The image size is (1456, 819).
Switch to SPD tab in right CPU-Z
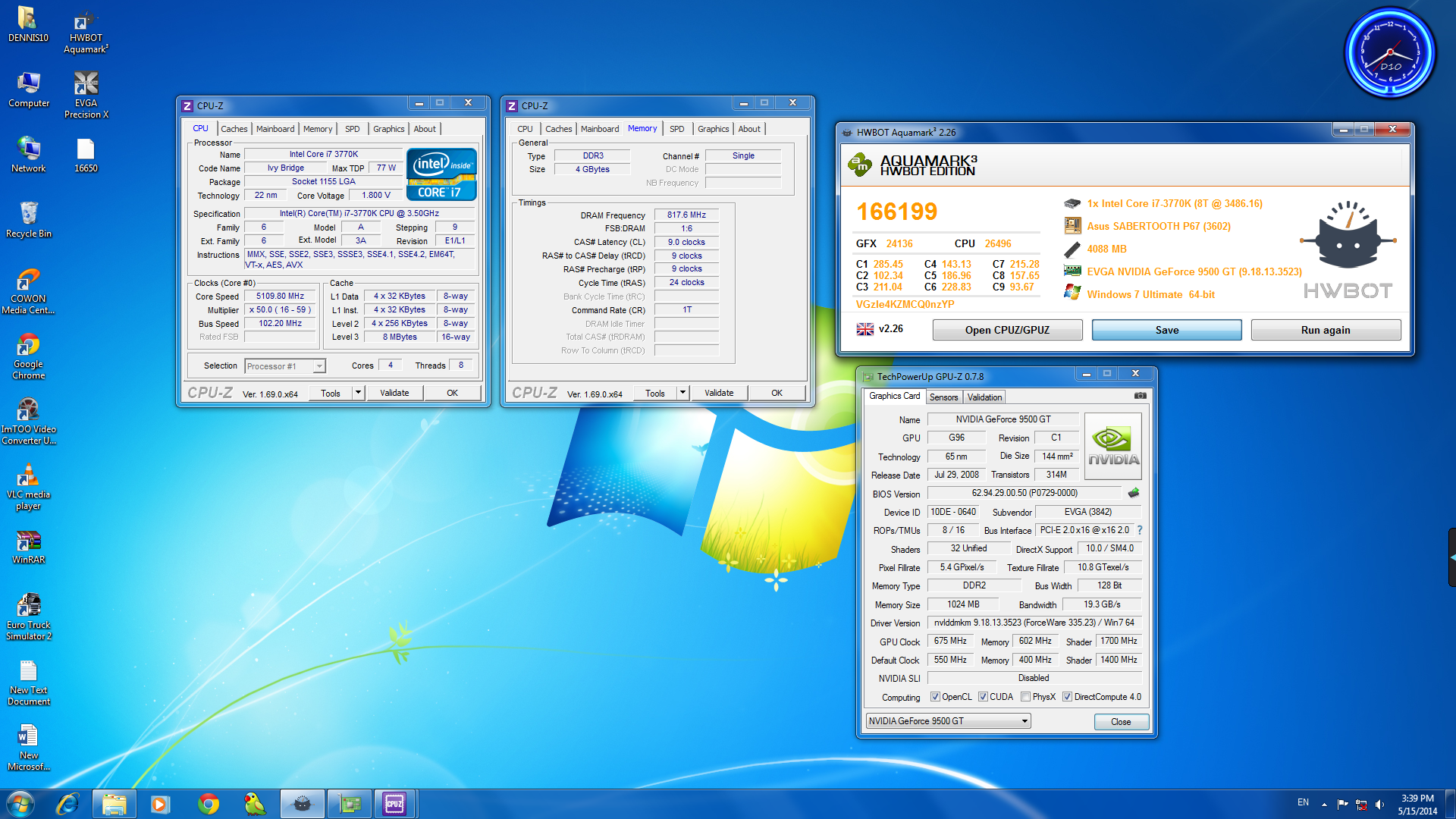[677, 129]
